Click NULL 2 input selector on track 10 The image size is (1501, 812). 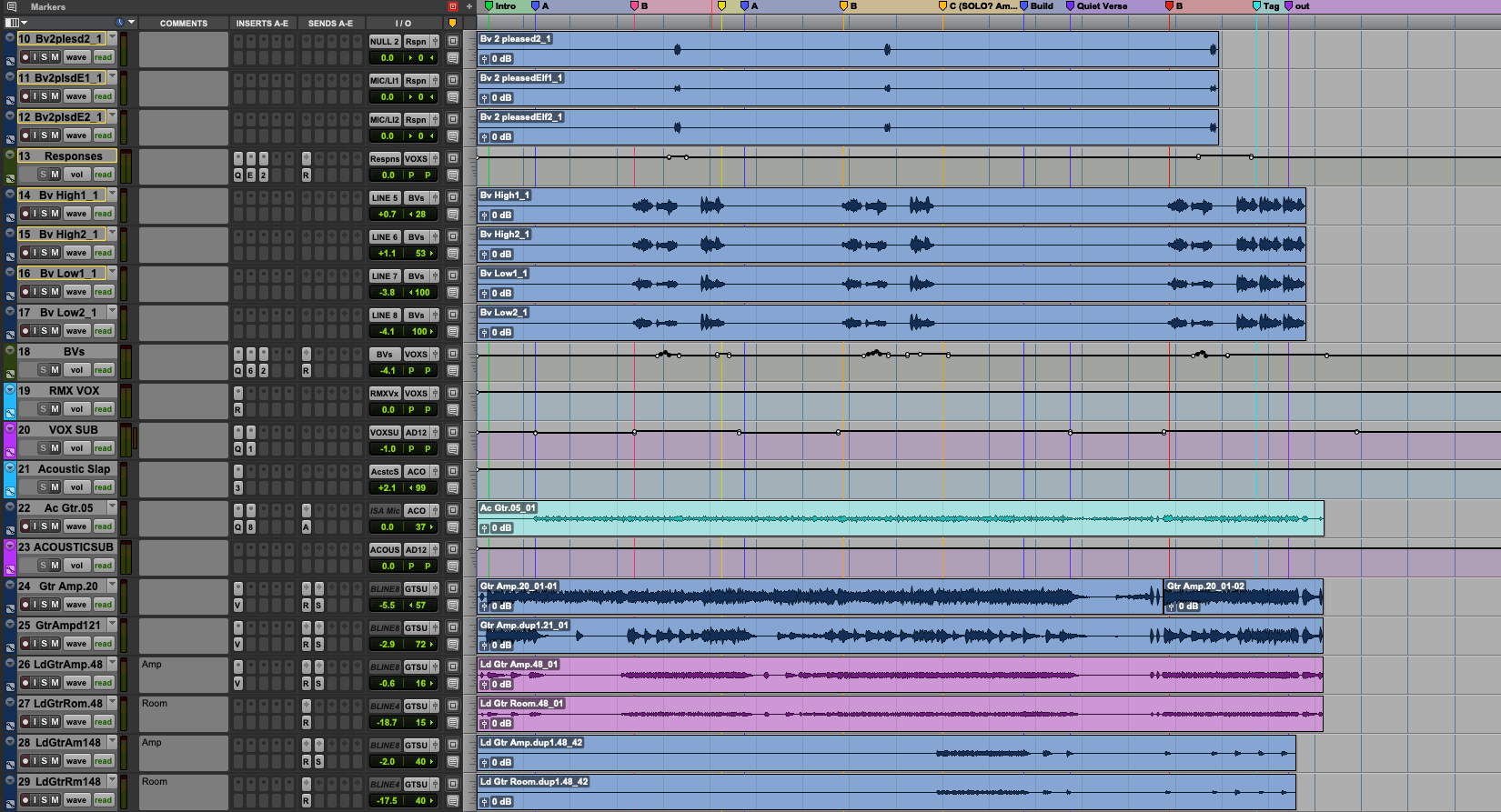point(384,42)
